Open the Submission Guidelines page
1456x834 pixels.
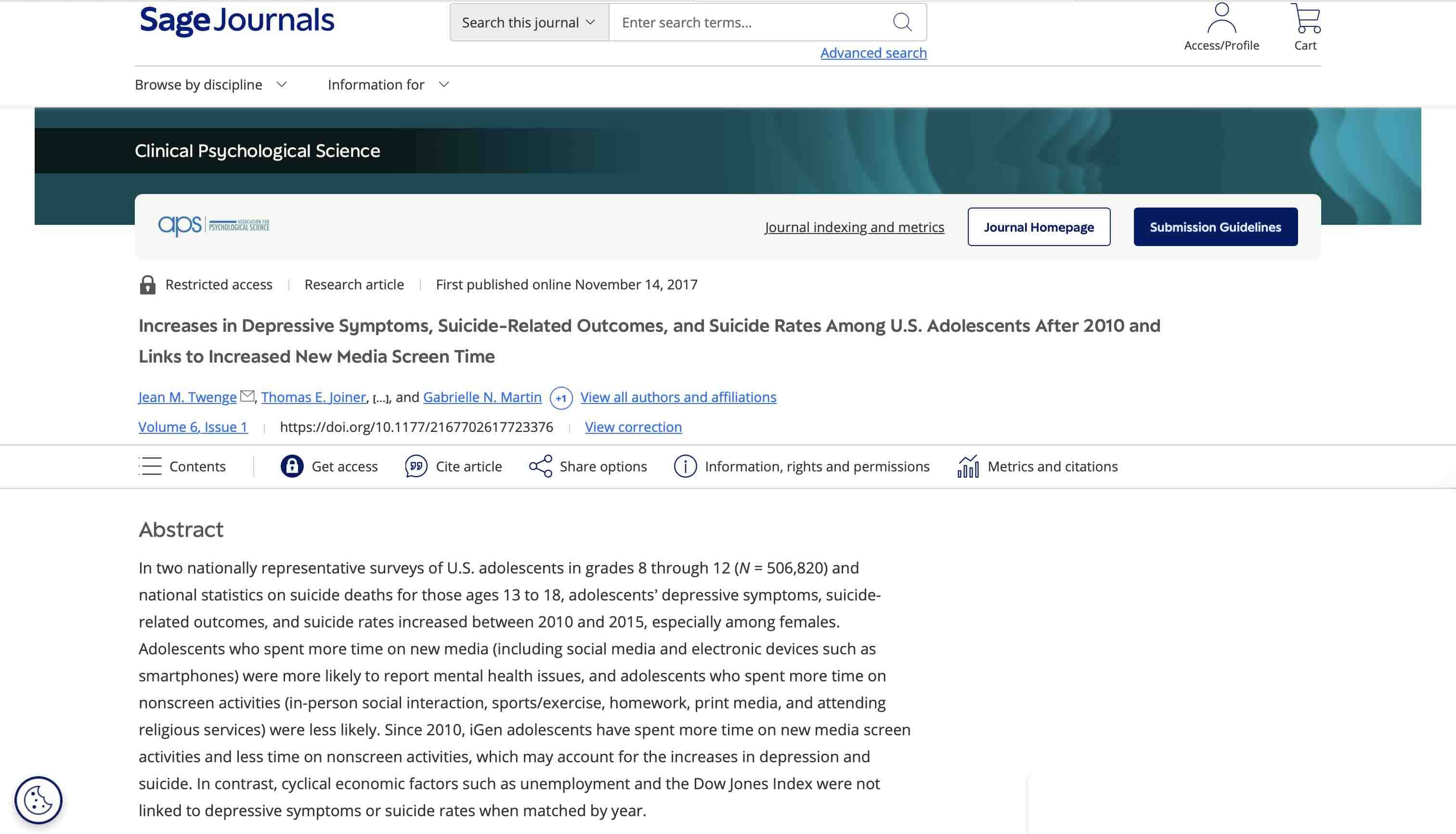pos(1215,226)
